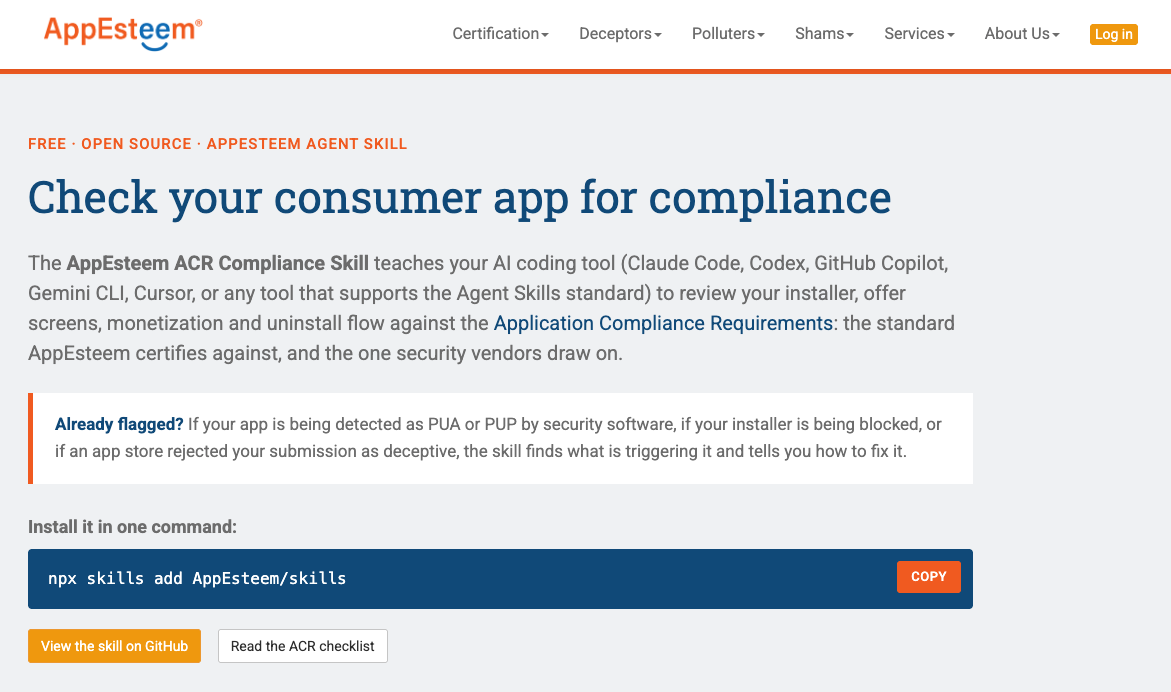Open the Polluters dropdown
Image resolution: width=1171 pixels, height=692 pixels.
point(728,34)
